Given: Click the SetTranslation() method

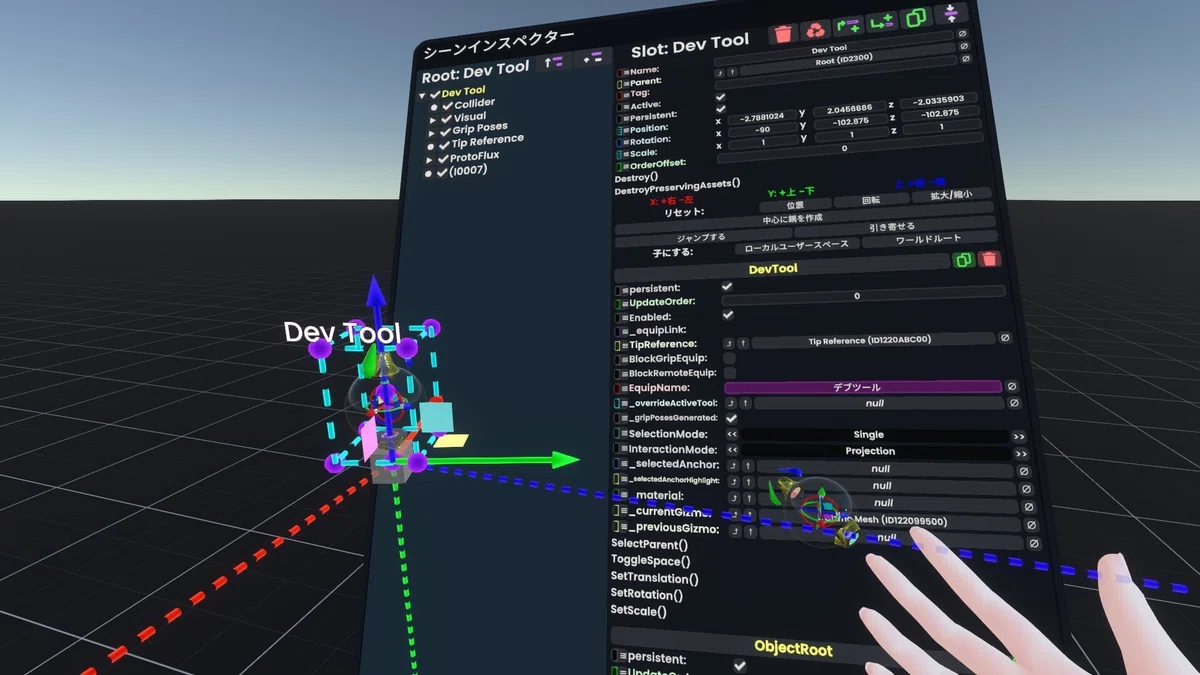Looking at the screenshot, I should [655, 577].
